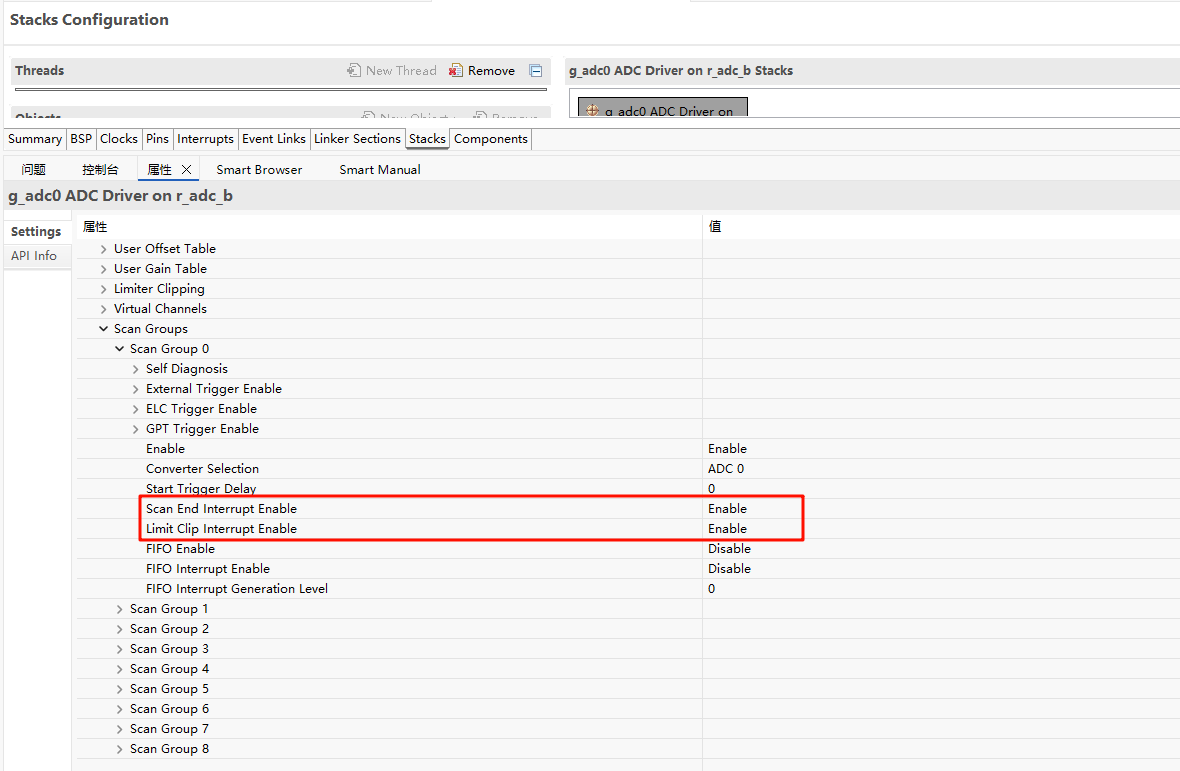Click the Remove thread icon
Viewport: 1180px width, 771px height.
pyautogui.click(x=456, y=71)
